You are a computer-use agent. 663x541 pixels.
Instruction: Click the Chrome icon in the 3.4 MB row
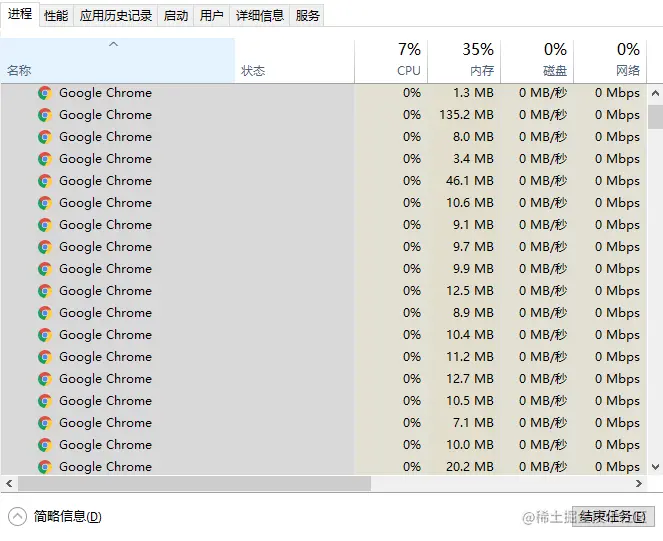(45, 159)
